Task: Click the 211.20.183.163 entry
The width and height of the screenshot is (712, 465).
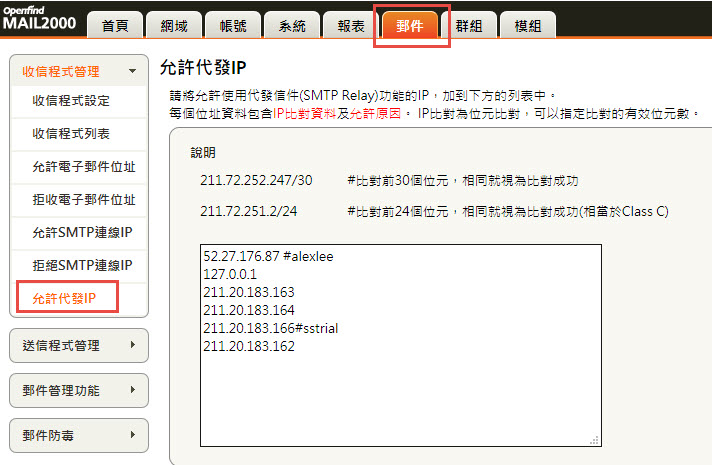Action: pos(249,292)
